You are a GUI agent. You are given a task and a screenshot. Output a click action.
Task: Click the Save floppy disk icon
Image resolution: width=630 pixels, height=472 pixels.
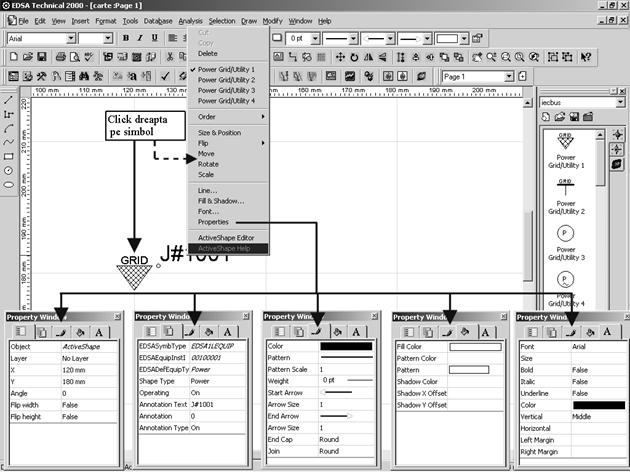pos(43,57)
